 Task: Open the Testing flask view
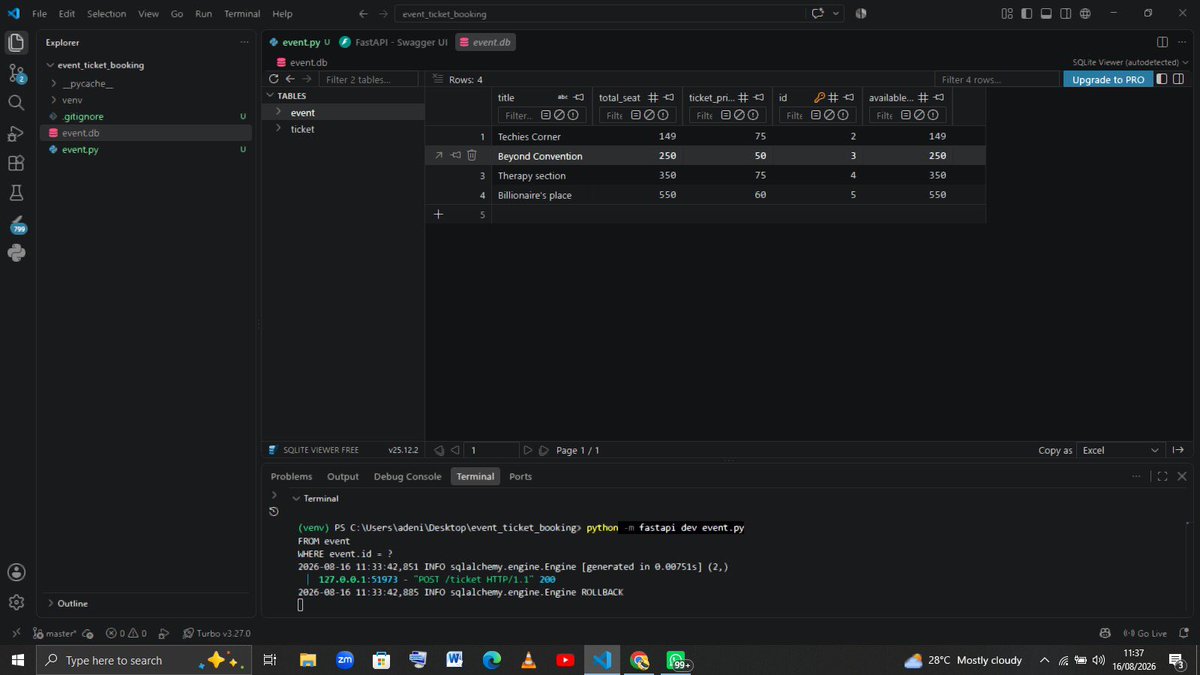[16, 193]
